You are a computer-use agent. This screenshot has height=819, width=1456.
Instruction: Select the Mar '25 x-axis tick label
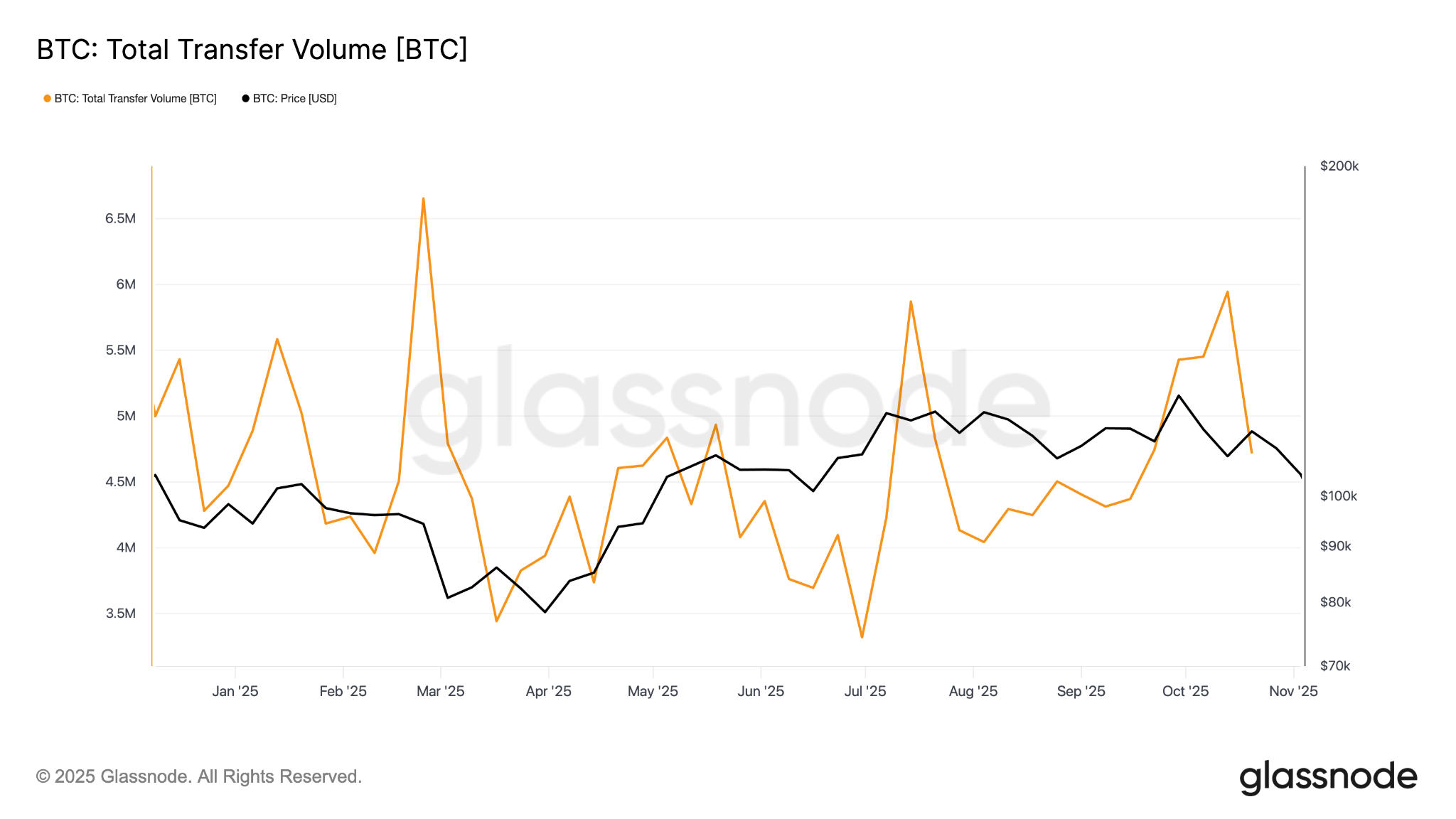[440, 691]
